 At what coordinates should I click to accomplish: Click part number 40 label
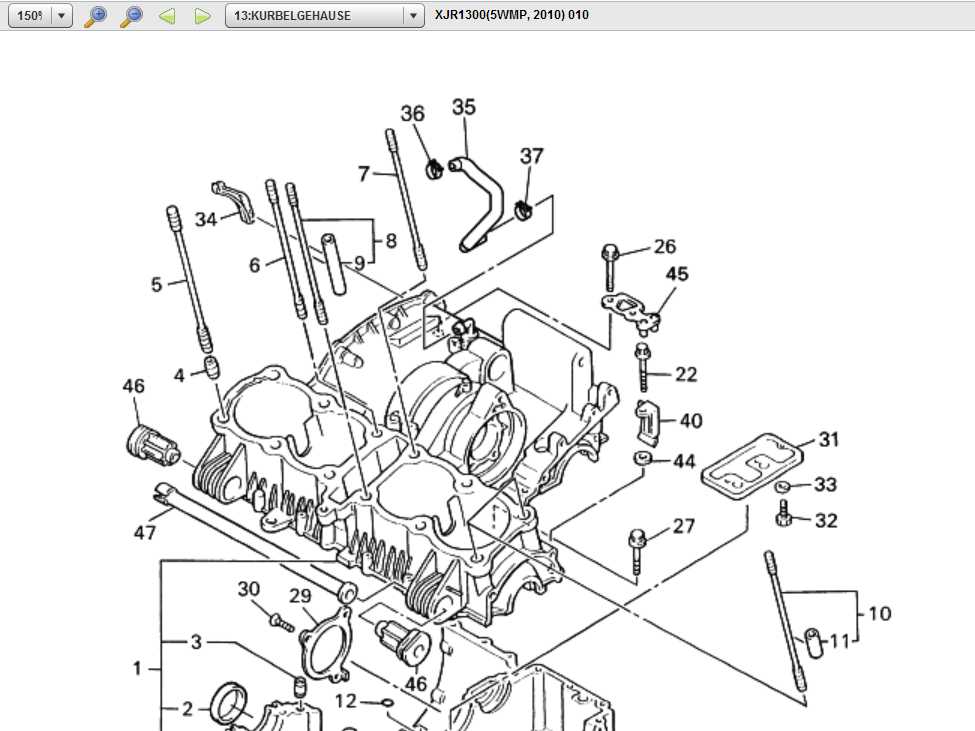pos(690,421)
